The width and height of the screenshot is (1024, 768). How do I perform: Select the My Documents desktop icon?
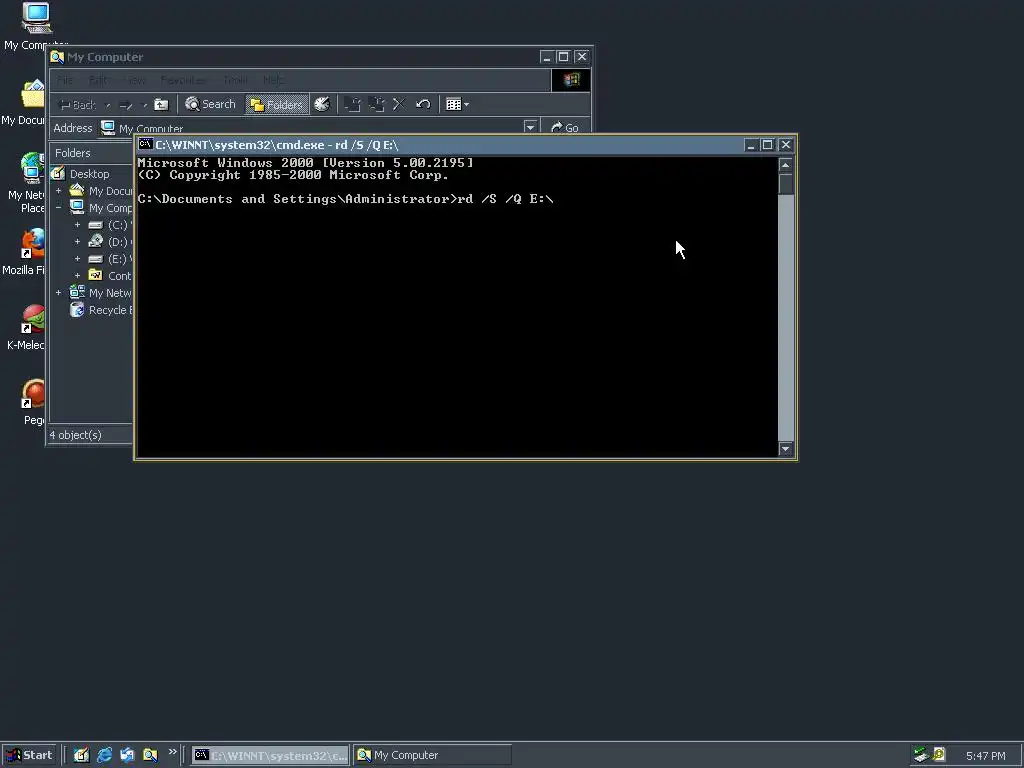tap(25, 102)
